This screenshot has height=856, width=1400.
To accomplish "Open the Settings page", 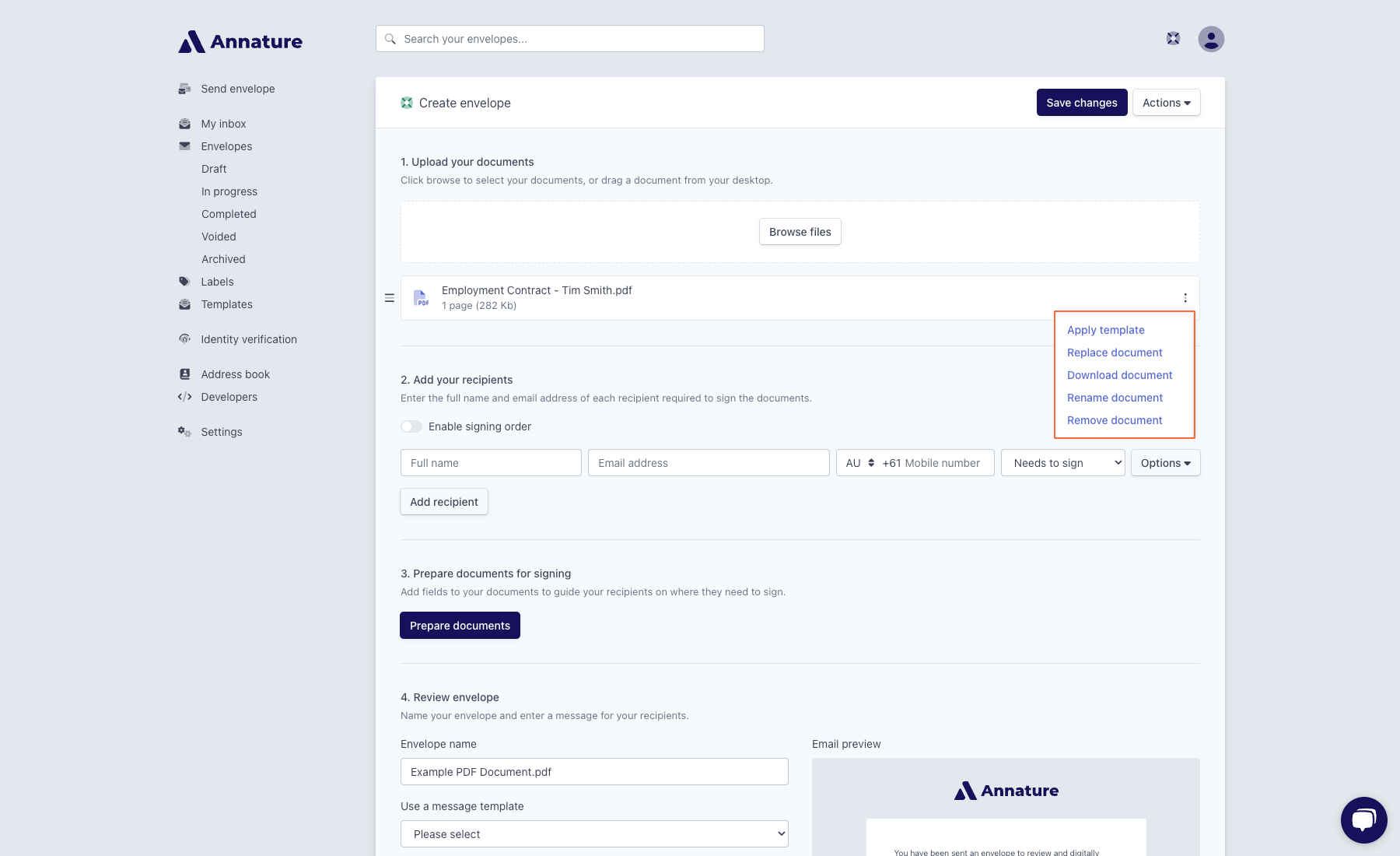I will click(x=222, y=432).
